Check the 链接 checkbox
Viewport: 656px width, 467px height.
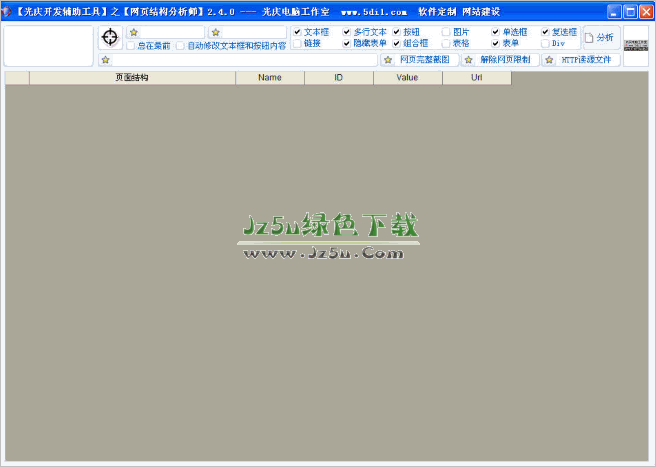(x=297, y=43)
